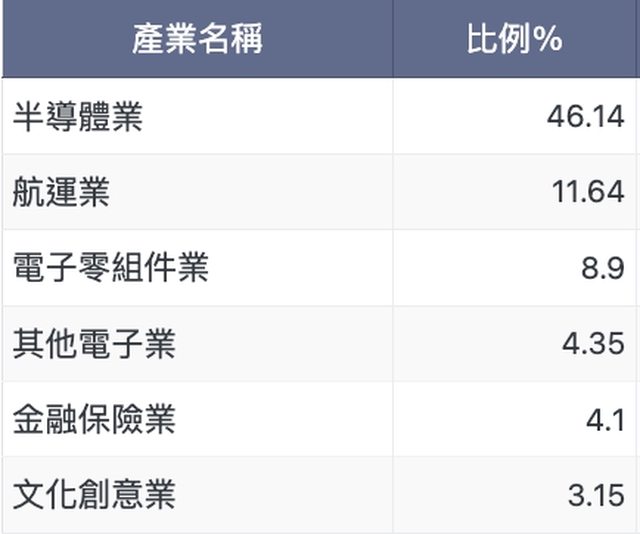The image size is (640, 534).
Task: Click the 8.9 percentage value
Action: [602, 268]
